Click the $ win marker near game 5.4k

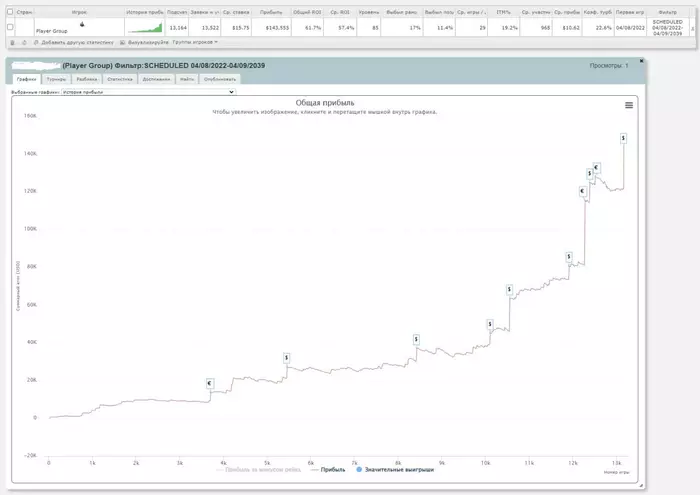pos(287,358)
